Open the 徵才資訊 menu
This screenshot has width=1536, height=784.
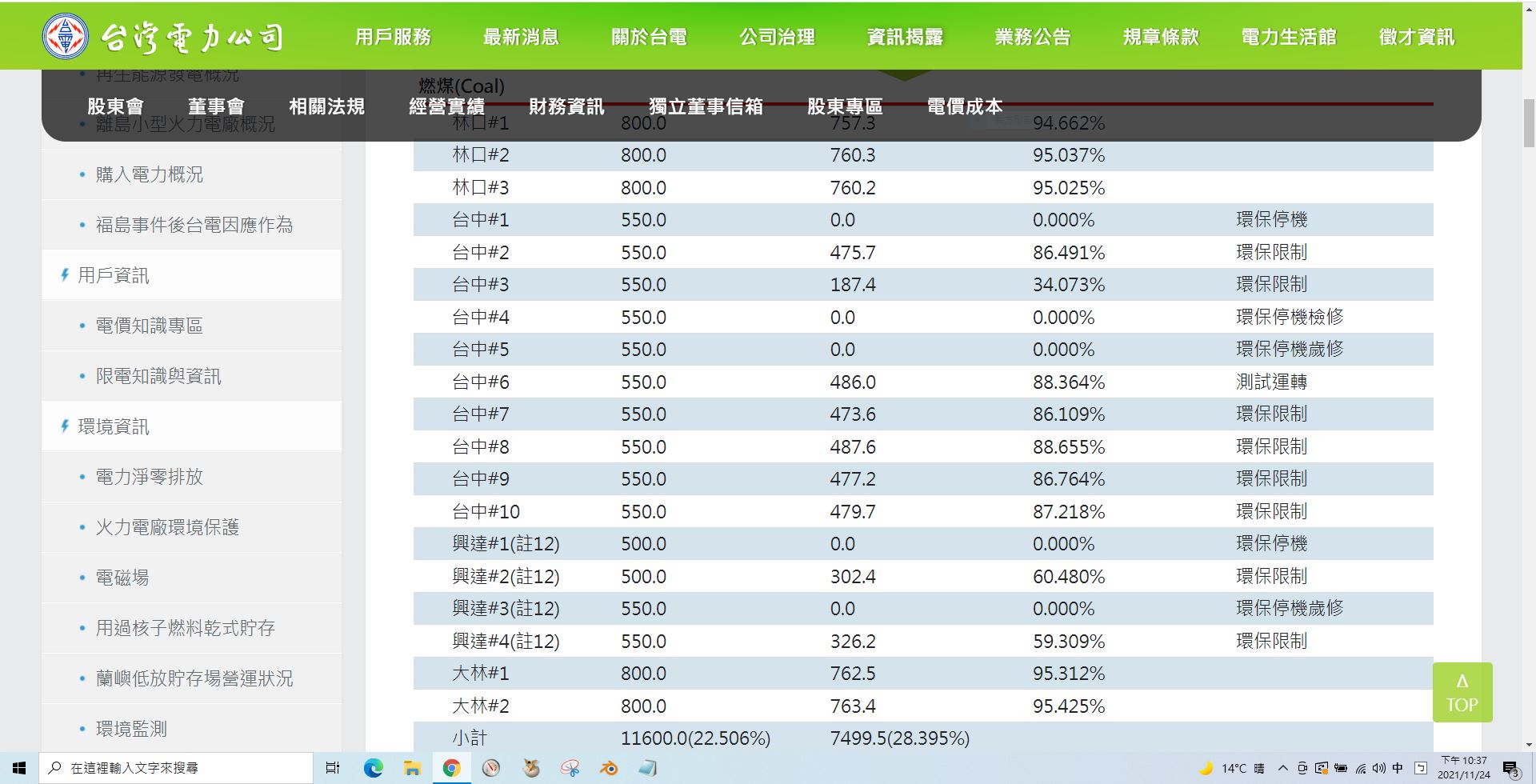[x=1417, y=37]
